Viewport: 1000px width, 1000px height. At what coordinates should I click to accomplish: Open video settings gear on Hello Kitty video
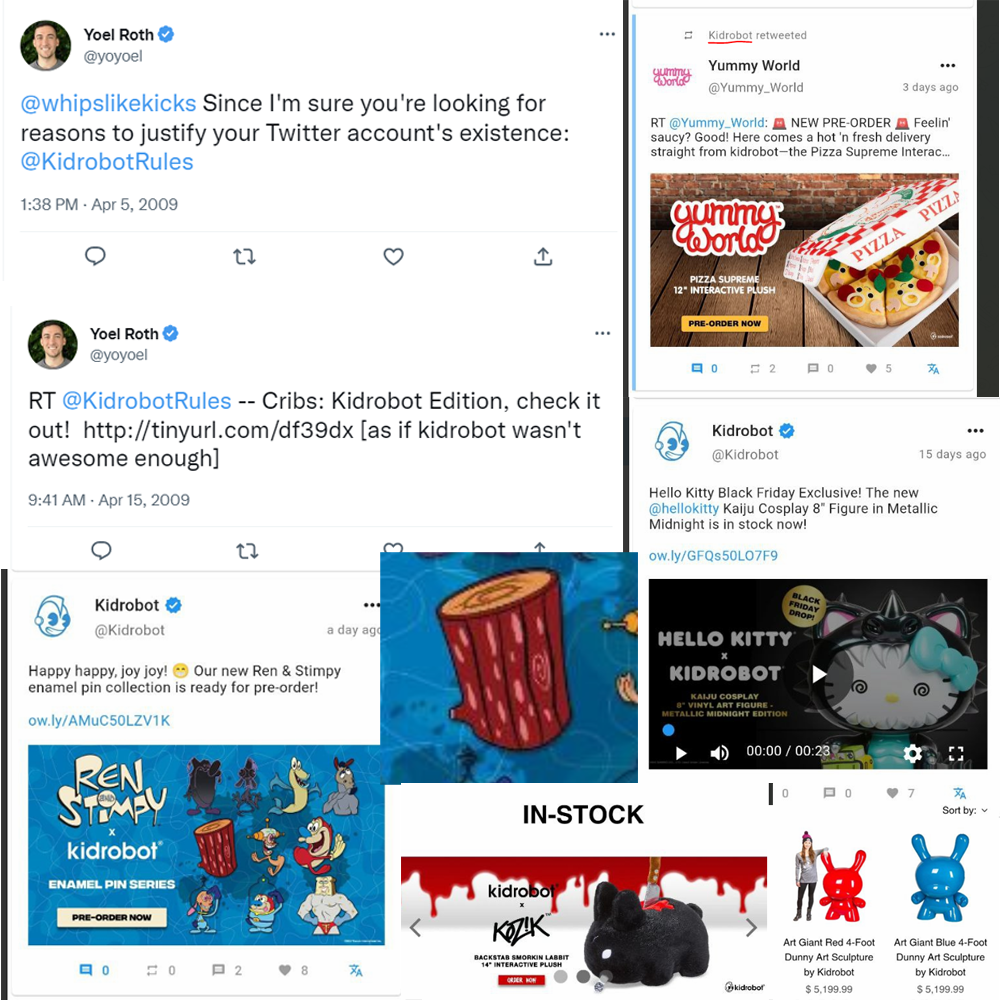click(913, 753)
